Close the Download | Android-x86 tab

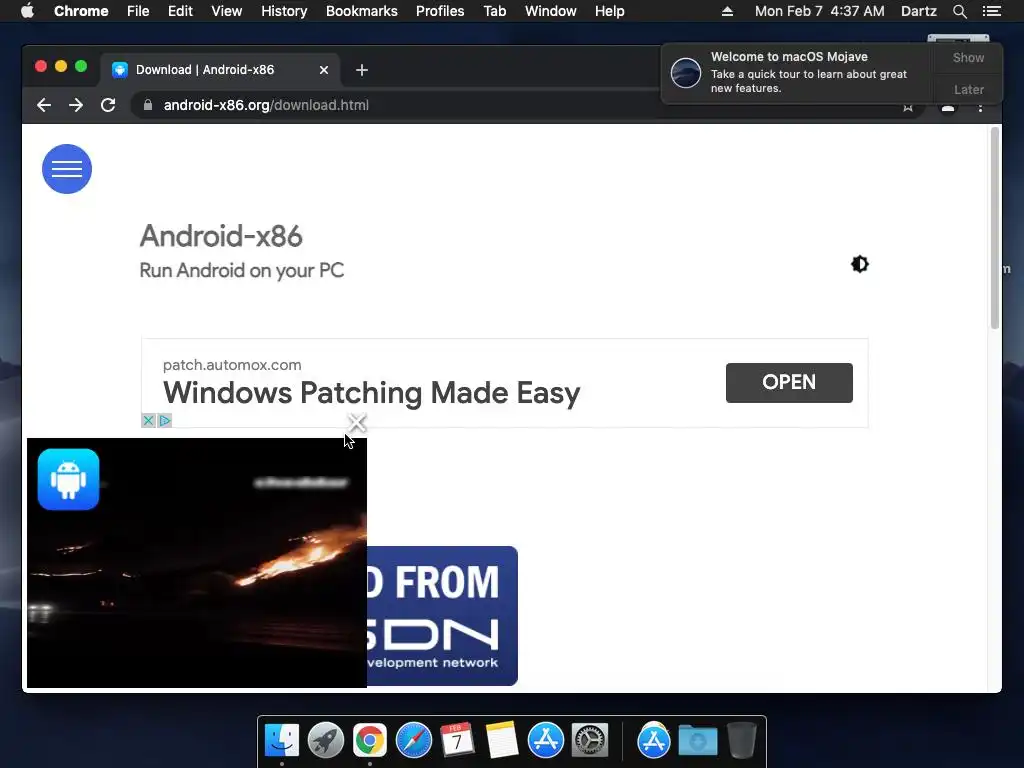click(323, 70)
